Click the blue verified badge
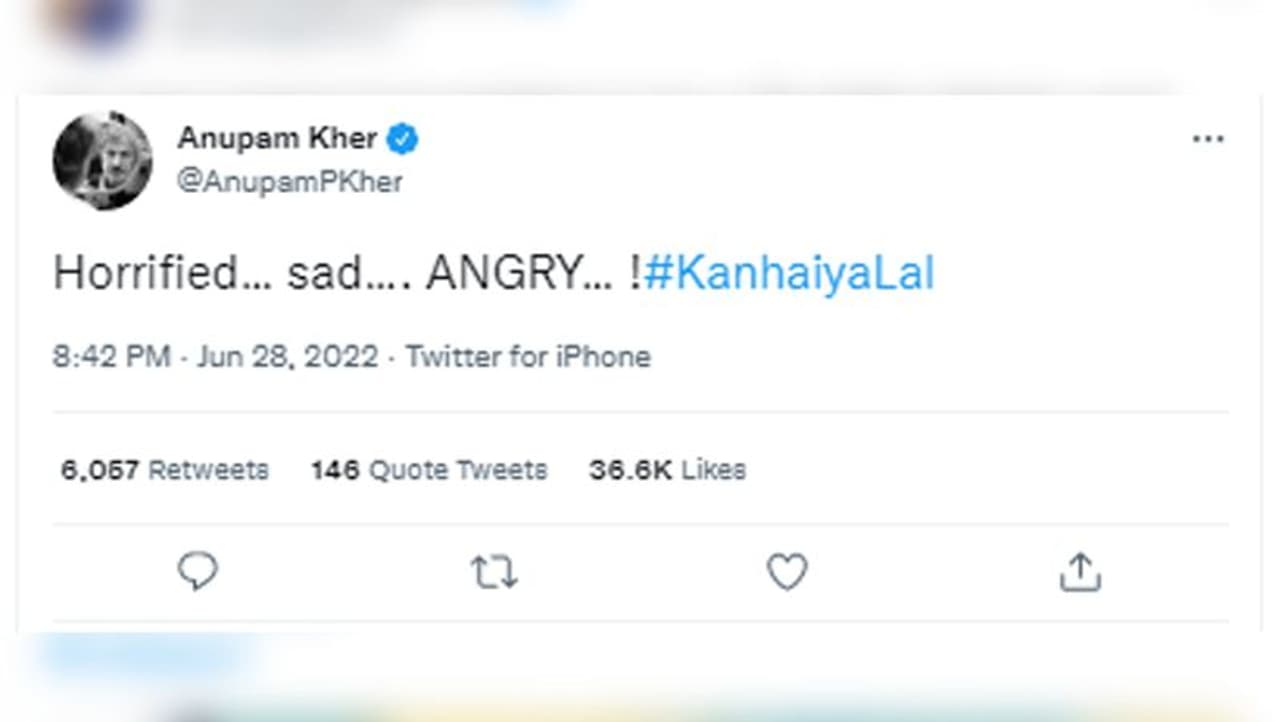 coord(402,139)
